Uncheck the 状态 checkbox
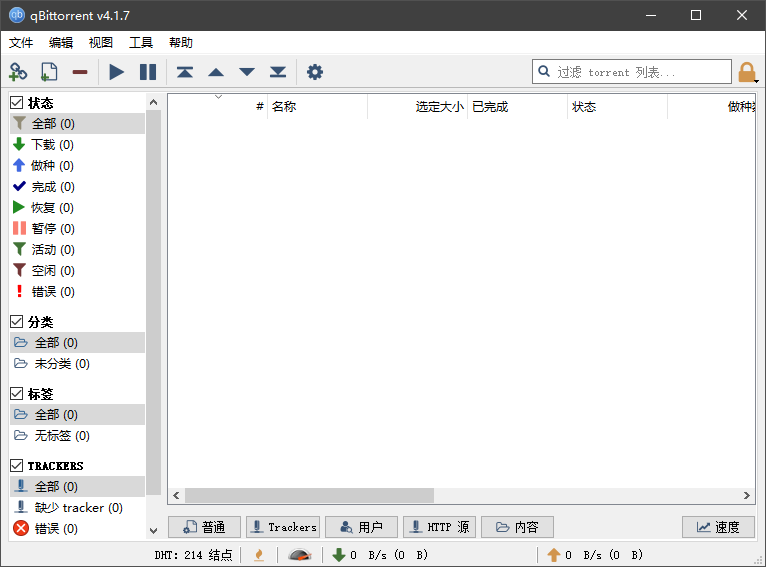Screen dimensions: 766x567 click(x=17, y=103)
